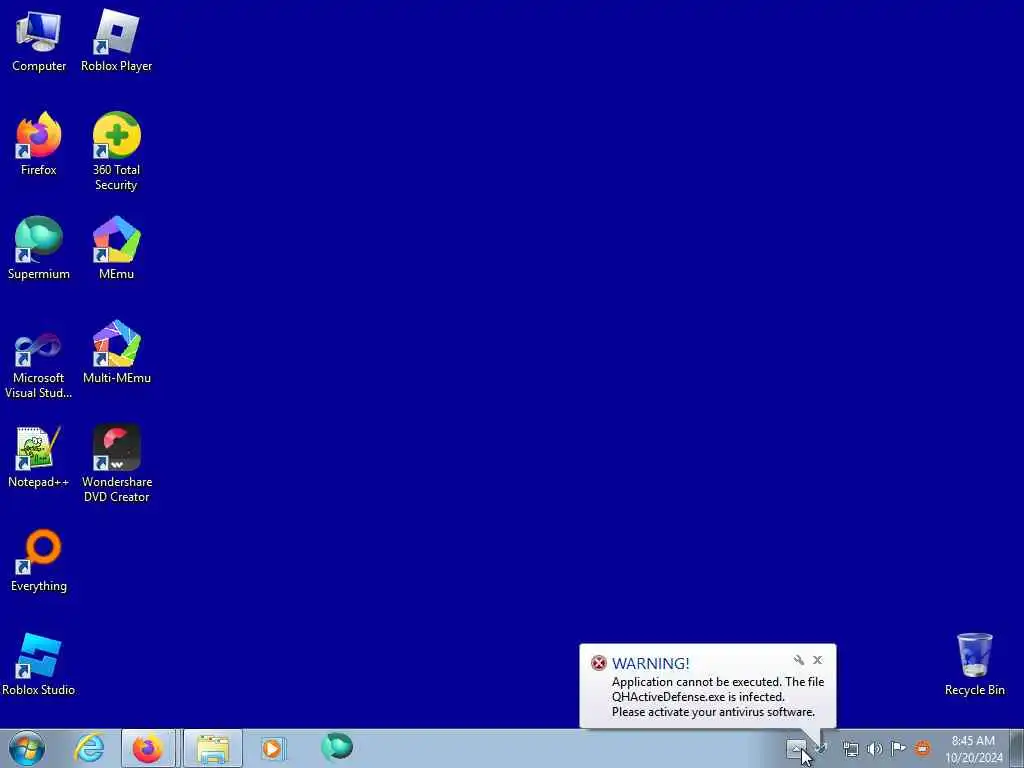Viewport: 1024px width, 768px height.
Task: Select the Firefox desktop shortcut
Action: [x=39, y=144]
